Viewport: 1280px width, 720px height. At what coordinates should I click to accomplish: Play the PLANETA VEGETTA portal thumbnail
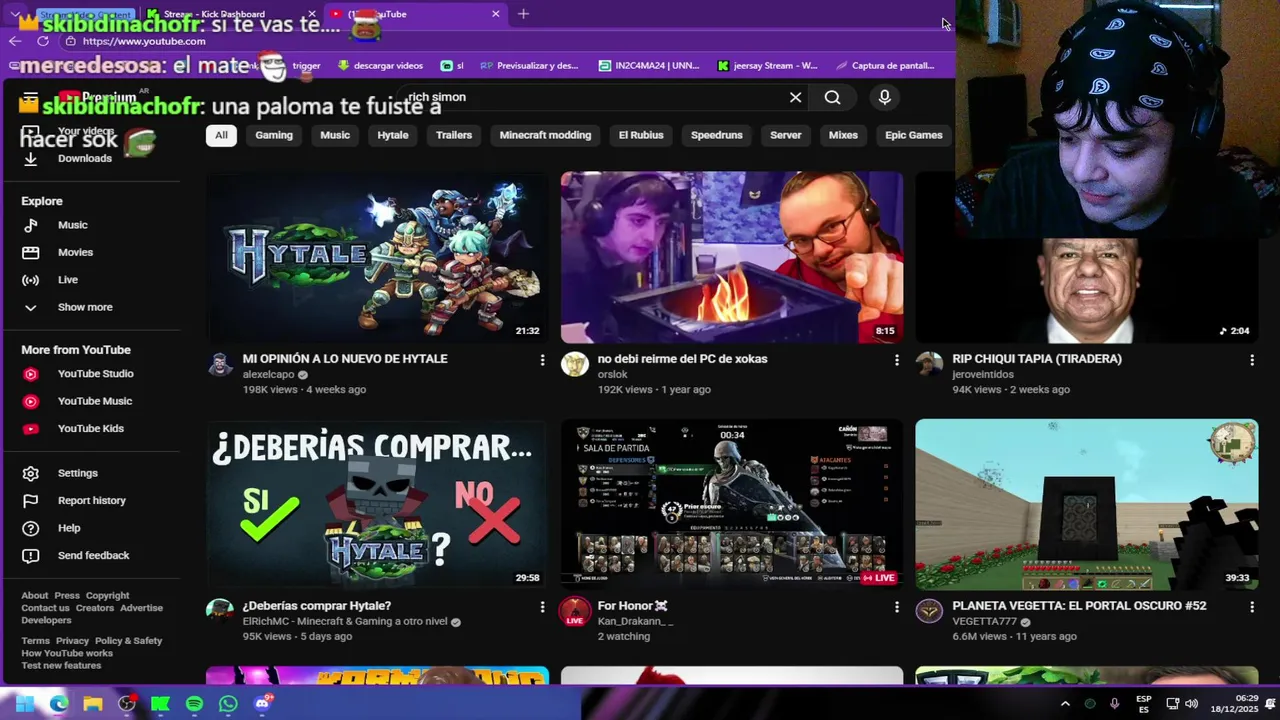pyautogui.click(x=1086, y=503)
